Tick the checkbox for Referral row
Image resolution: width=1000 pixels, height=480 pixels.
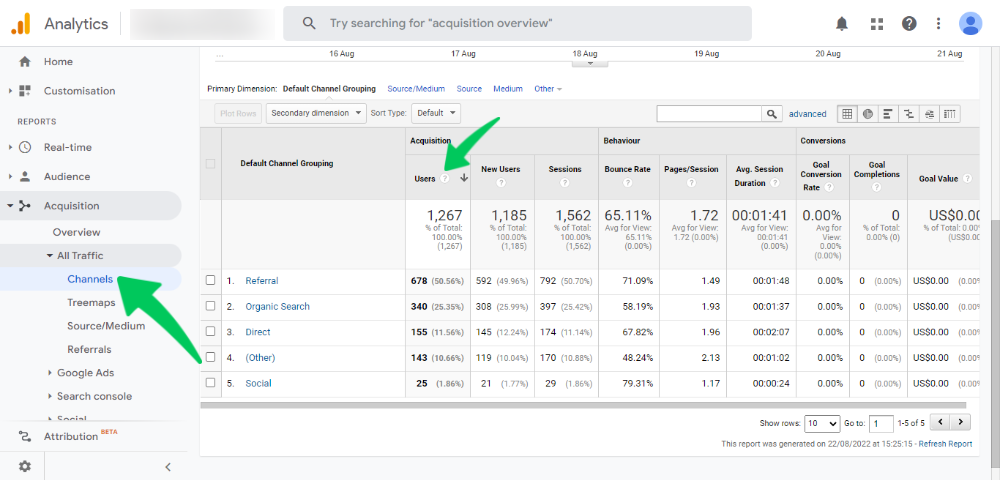(x=210, y=281)
